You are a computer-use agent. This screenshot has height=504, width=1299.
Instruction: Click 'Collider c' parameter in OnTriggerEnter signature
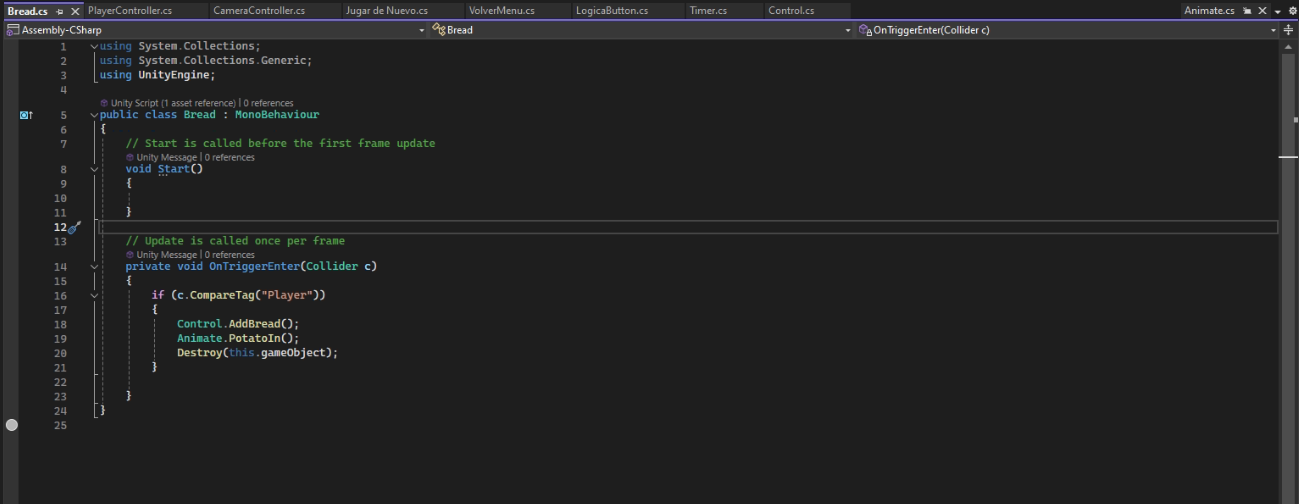click(x=338, y=266)
